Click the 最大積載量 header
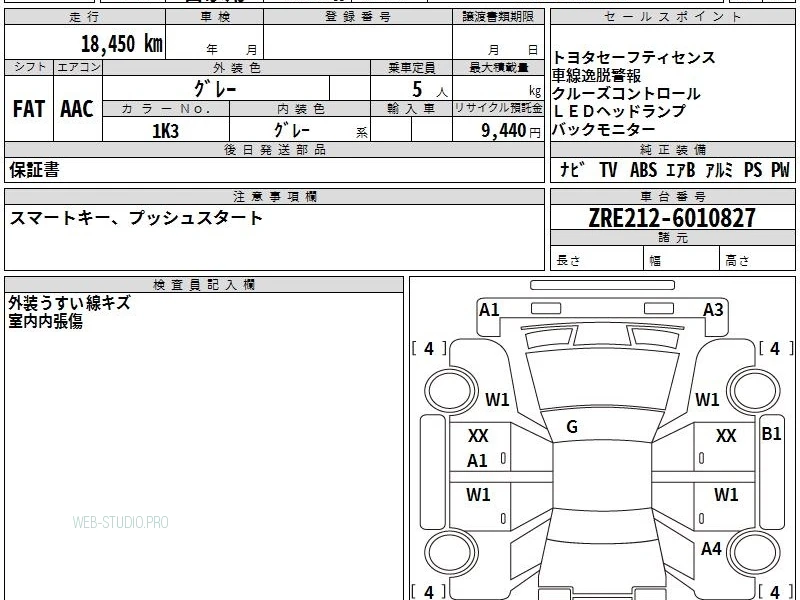The height and width of the screenshot is (600, 800). point(498,67)
